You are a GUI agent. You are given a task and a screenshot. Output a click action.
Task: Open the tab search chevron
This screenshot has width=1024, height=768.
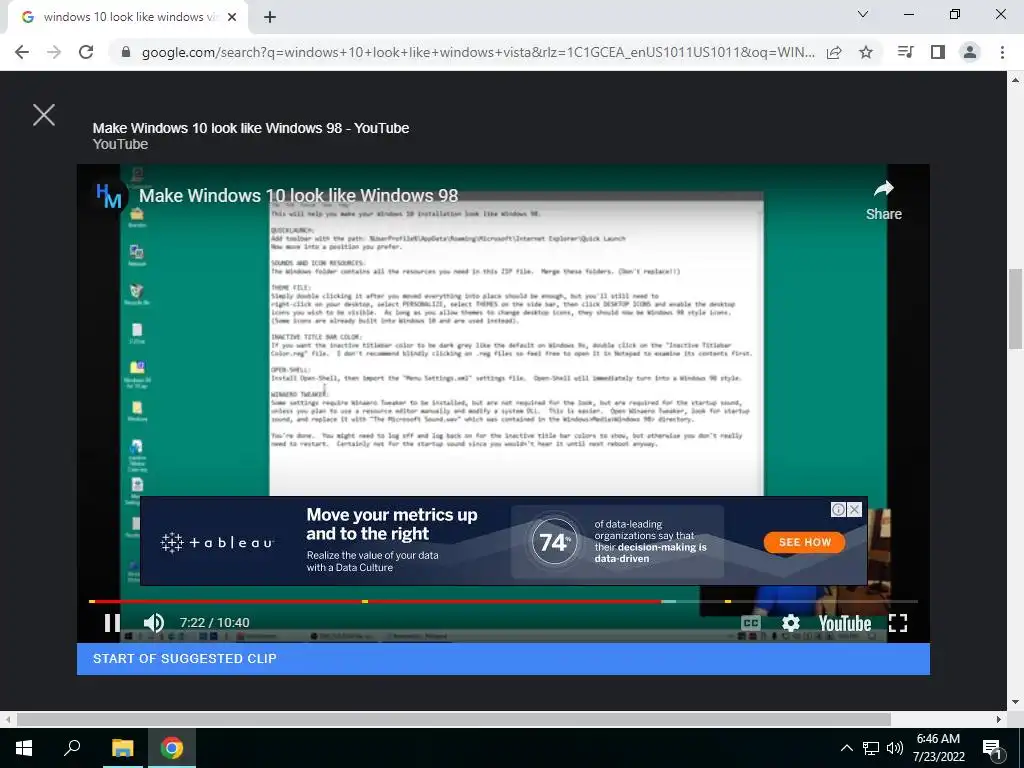[863, 14]
